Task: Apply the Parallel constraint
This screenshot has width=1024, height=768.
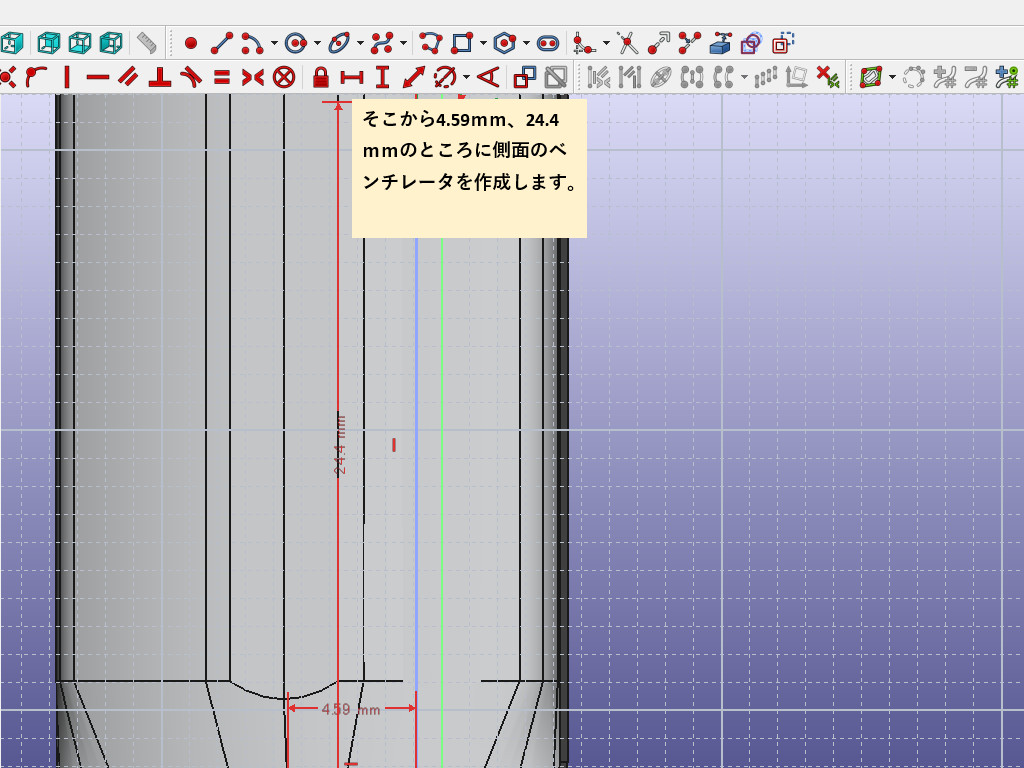Action: (x=128, y=76)
